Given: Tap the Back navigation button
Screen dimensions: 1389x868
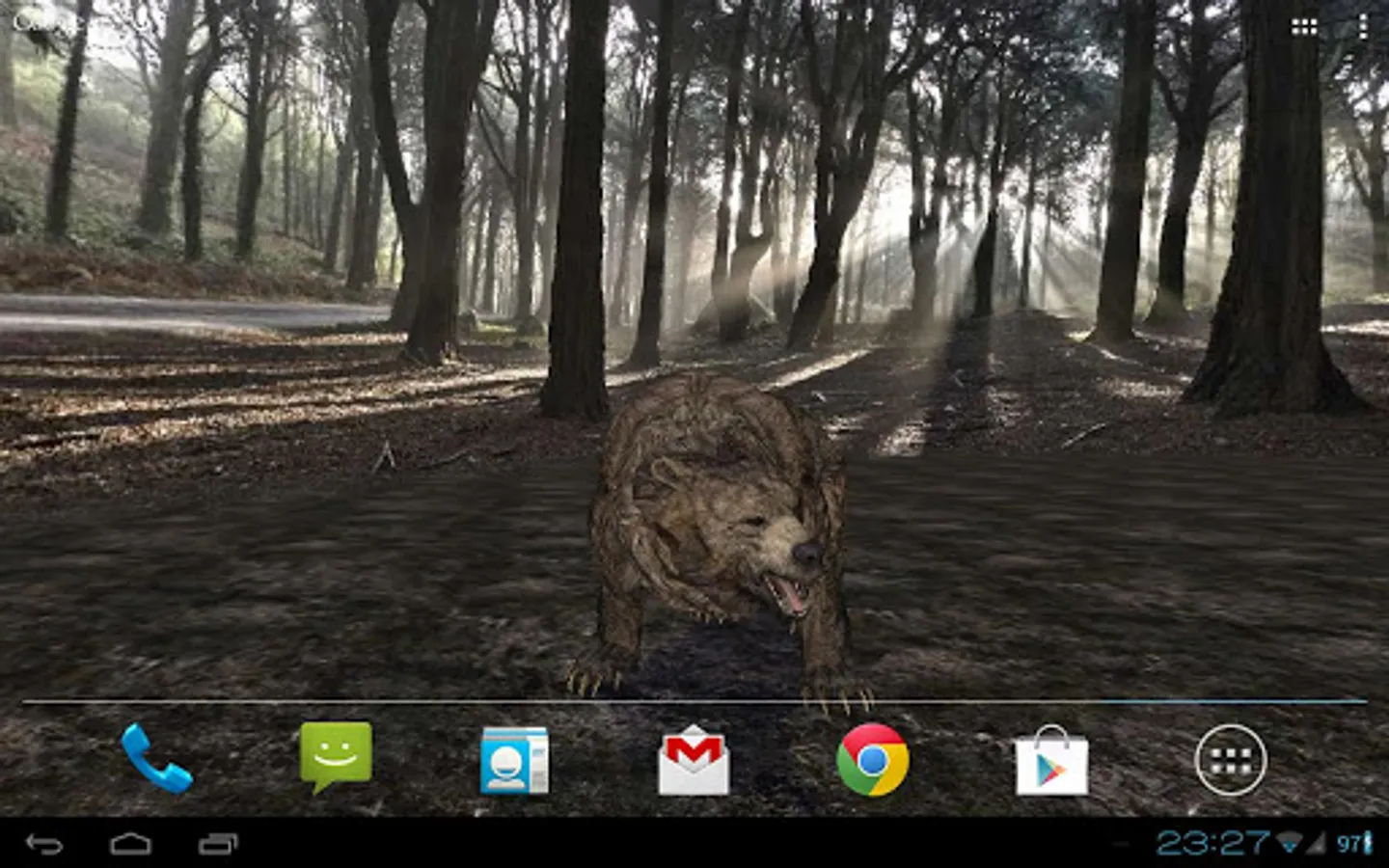Looking at the screenshot, I should click(x=44, y=844).
